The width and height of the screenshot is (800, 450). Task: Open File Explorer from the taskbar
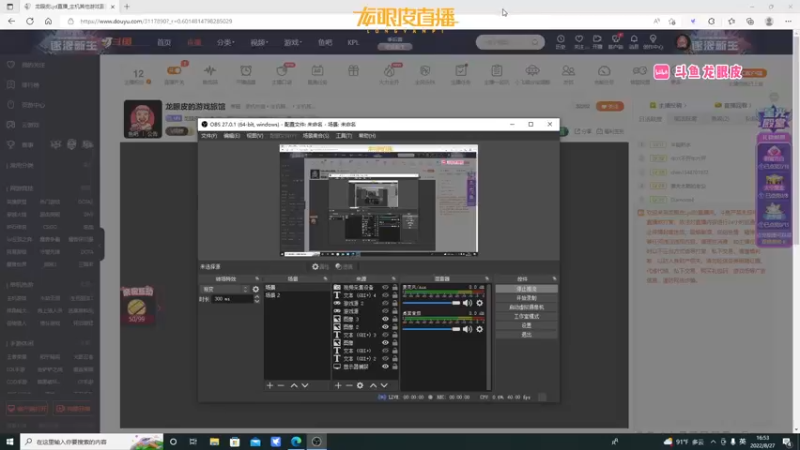[214, 442]
